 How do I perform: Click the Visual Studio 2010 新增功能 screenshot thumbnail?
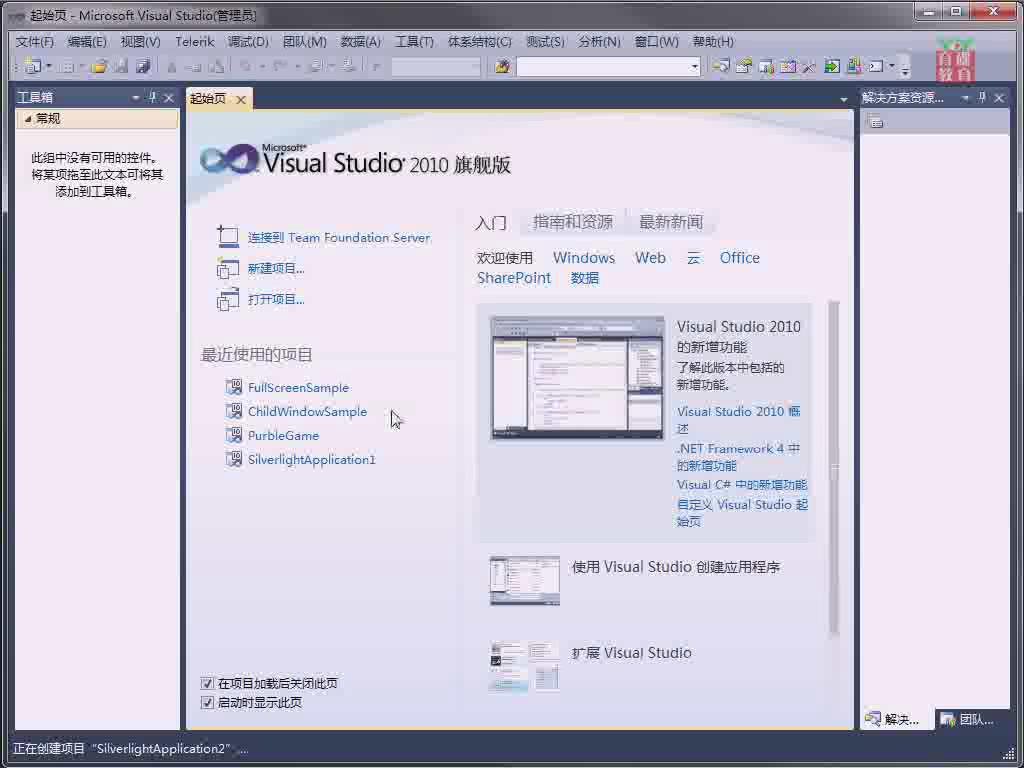(577, 377)
